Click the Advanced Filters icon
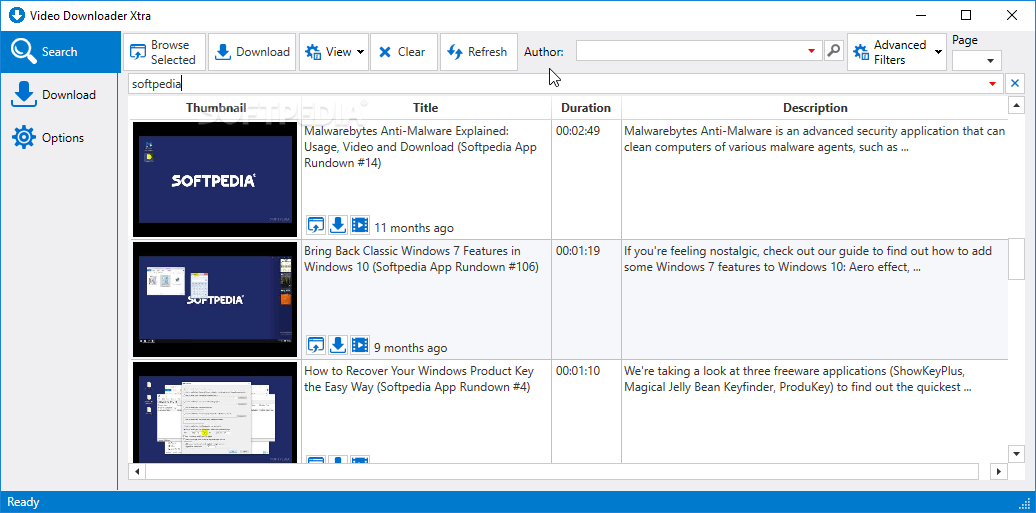1036x513 pixels. pyautogui.click(x=860, y=52)
